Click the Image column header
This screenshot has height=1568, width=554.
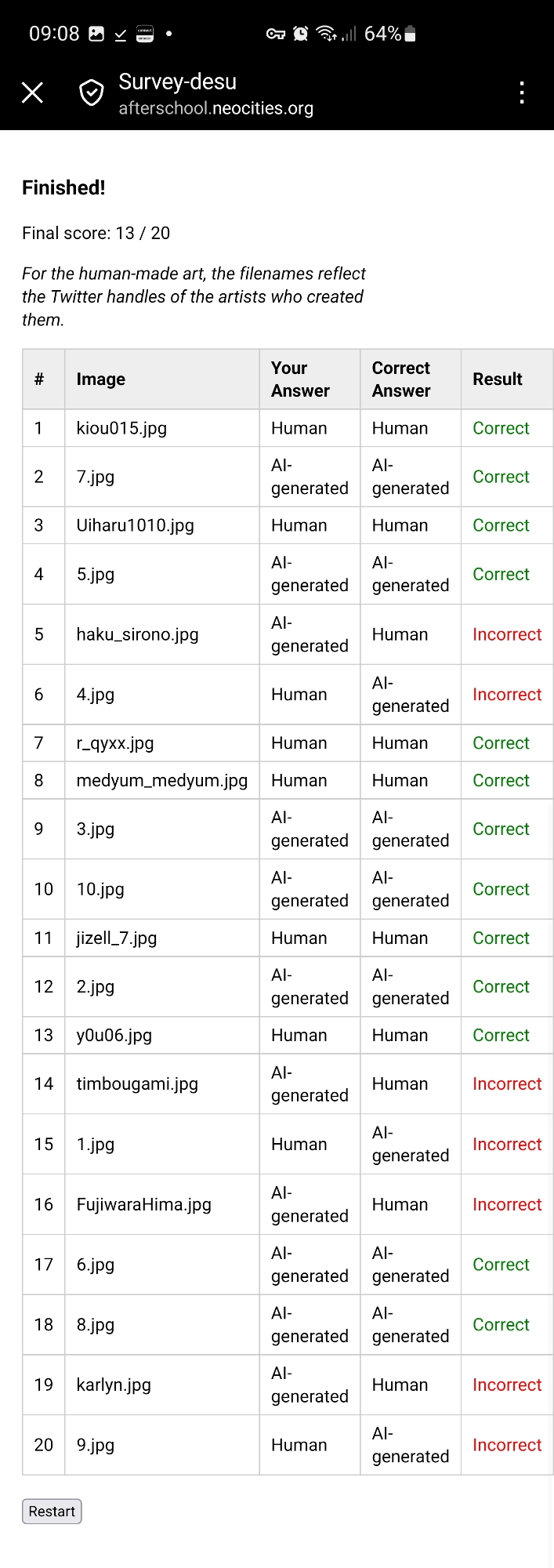[100, 379]
